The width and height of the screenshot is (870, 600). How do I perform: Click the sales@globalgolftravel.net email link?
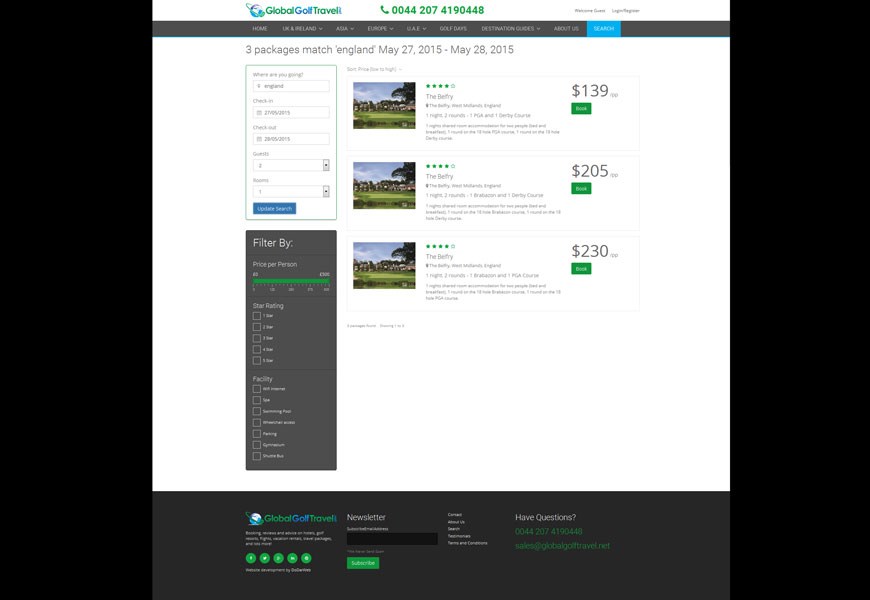562,546
